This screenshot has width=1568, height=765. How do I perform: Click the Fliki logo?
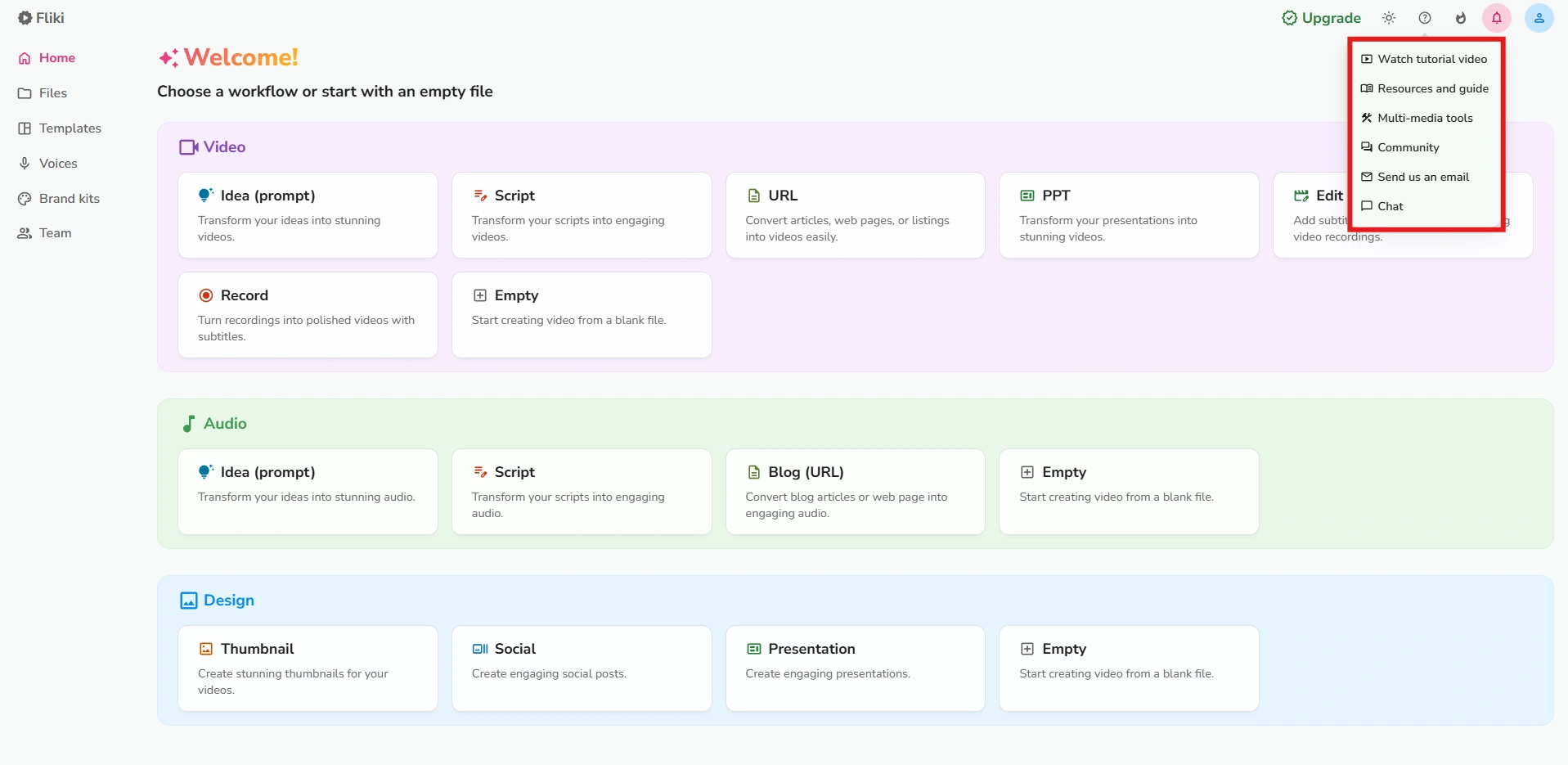[x=41, y=18]
